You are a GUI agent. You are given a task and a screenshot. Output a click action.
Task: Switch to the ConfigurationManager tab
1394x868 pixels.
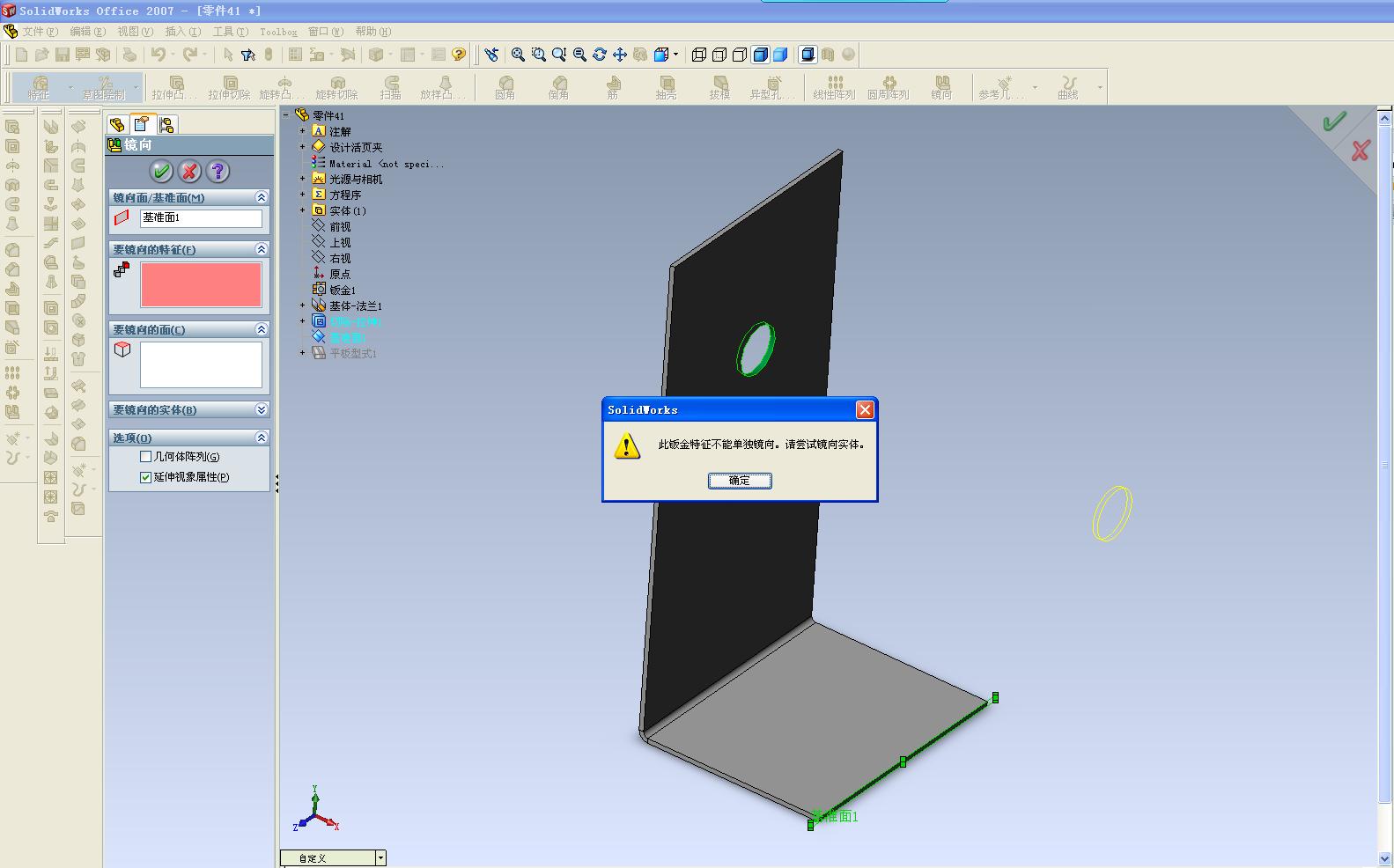166,125
